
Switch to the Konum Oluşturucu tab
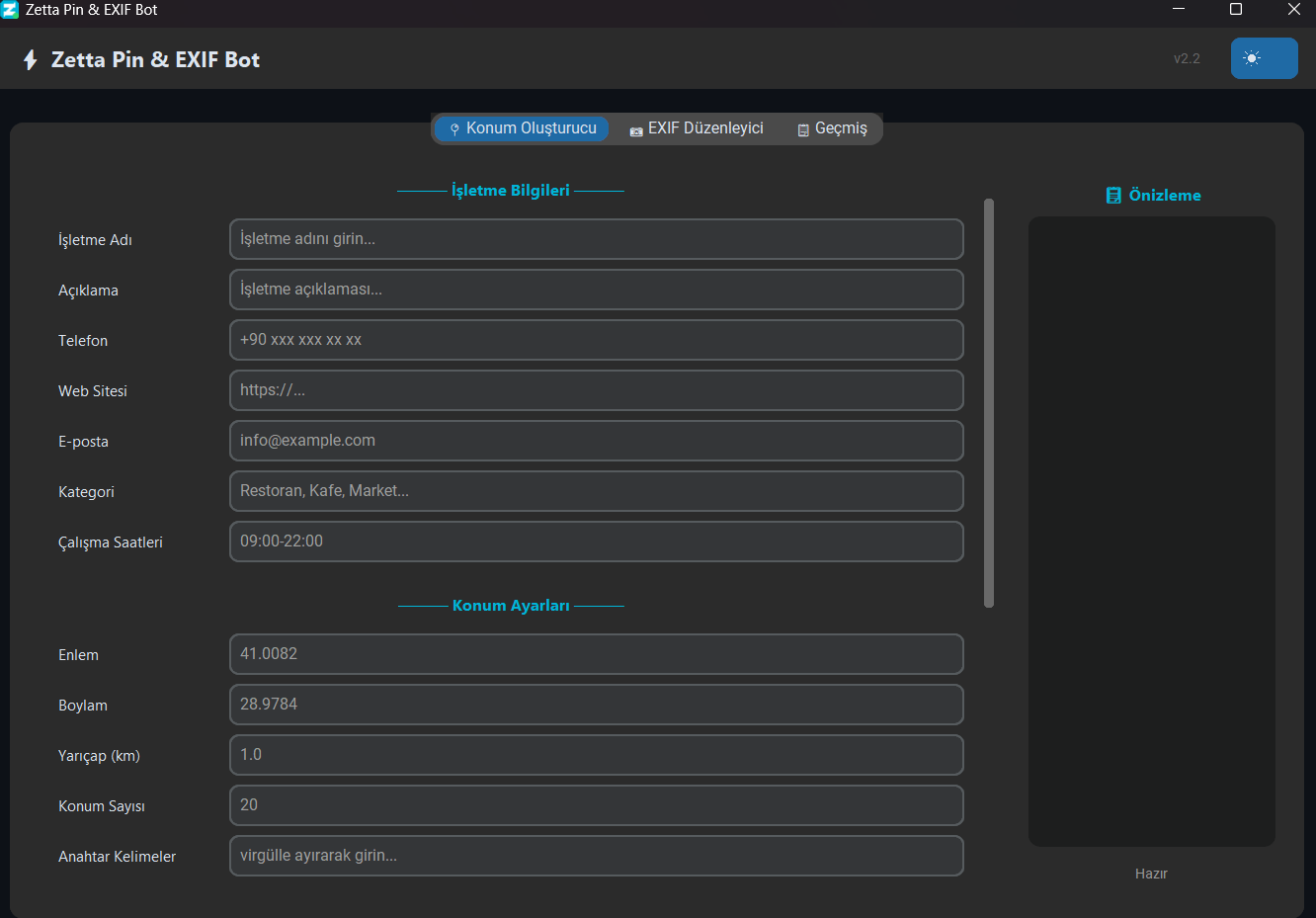522,128
